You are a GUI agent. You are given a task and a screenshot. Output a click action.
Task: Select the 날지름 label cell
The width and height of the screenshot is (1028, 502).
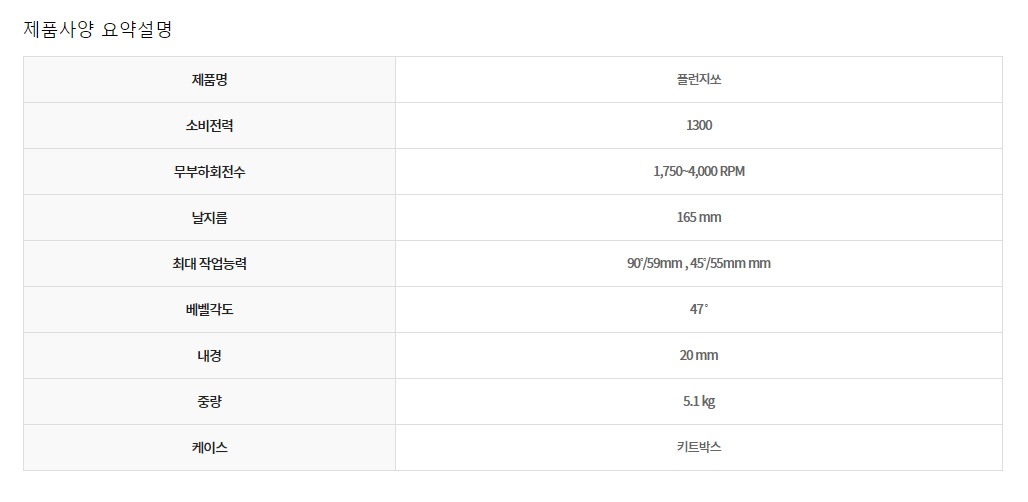point(209,217)
